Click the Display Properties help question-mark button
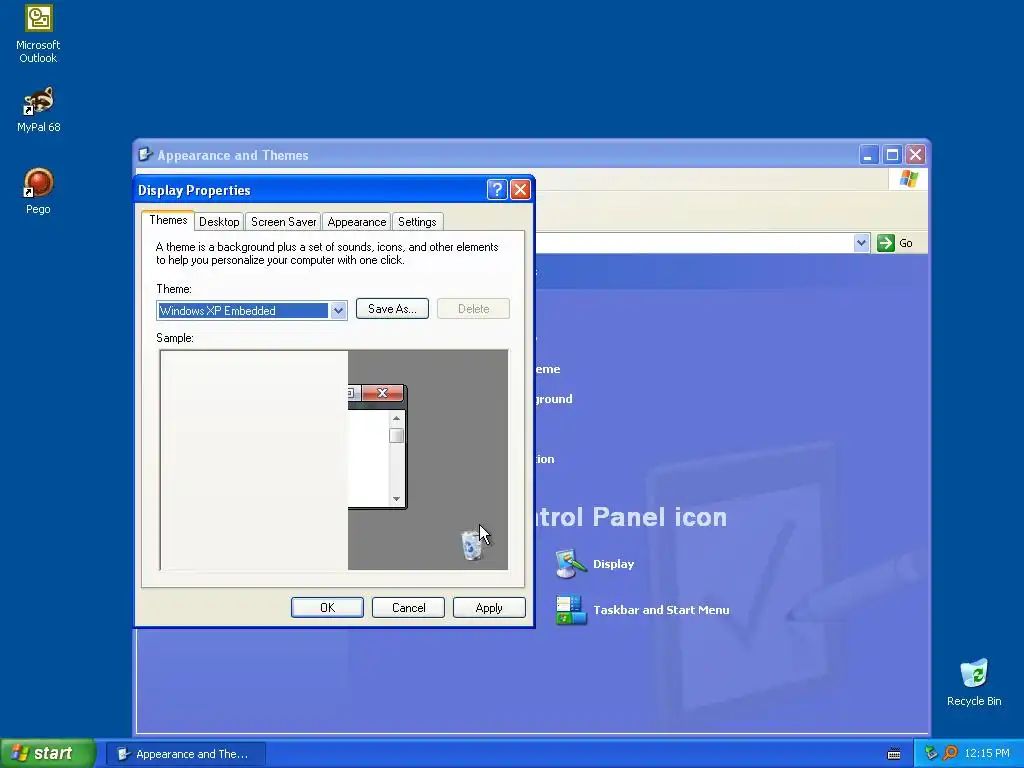The image size is (1024, 768). (497, 189)
